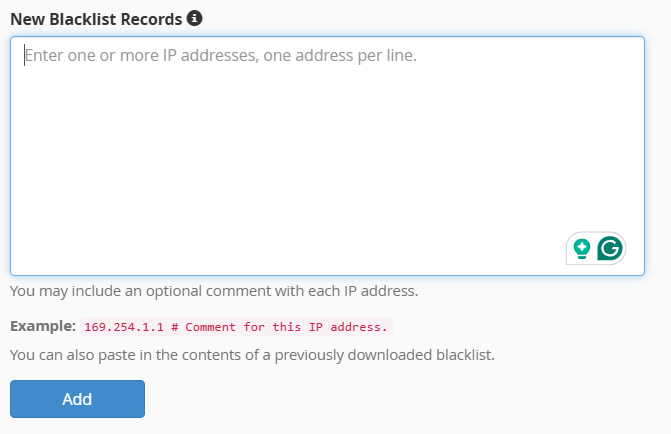Click the previously downloaded blacklist hint text
The image size is (671, 434).
pos(252,355)
